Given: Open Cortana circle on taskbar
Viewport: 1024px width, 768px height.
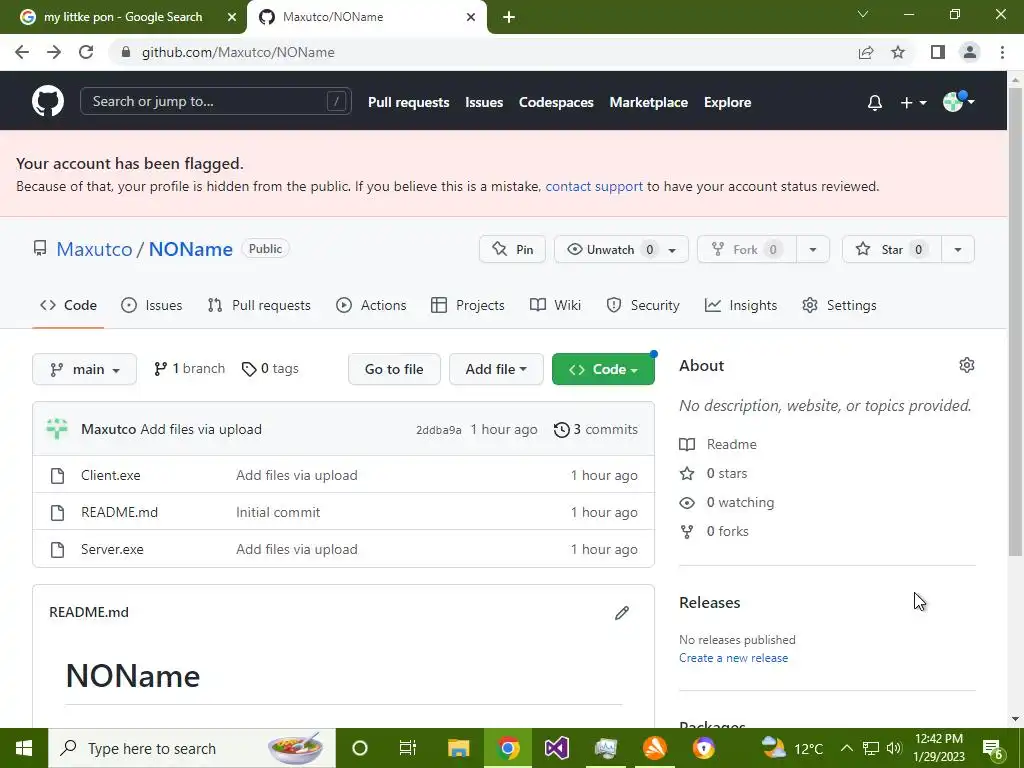Looking at the screenshot, I should (x=360, y=748).
